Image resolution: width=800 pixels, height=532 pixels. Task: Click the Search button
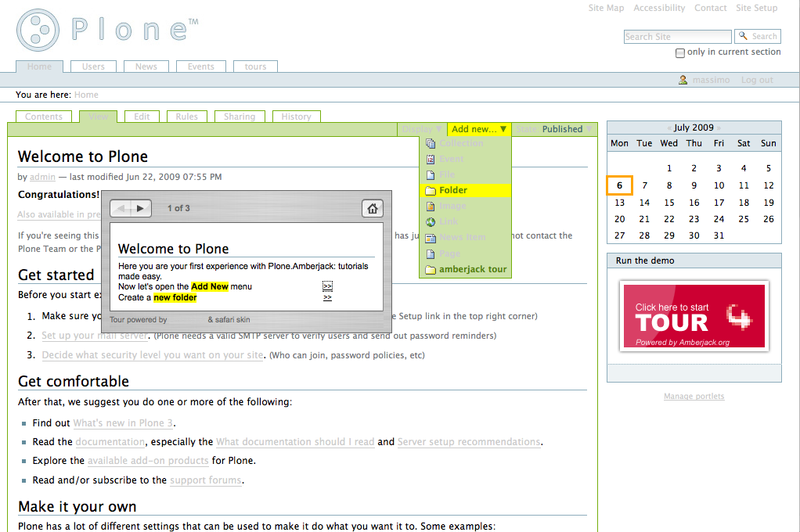point(758,36)
